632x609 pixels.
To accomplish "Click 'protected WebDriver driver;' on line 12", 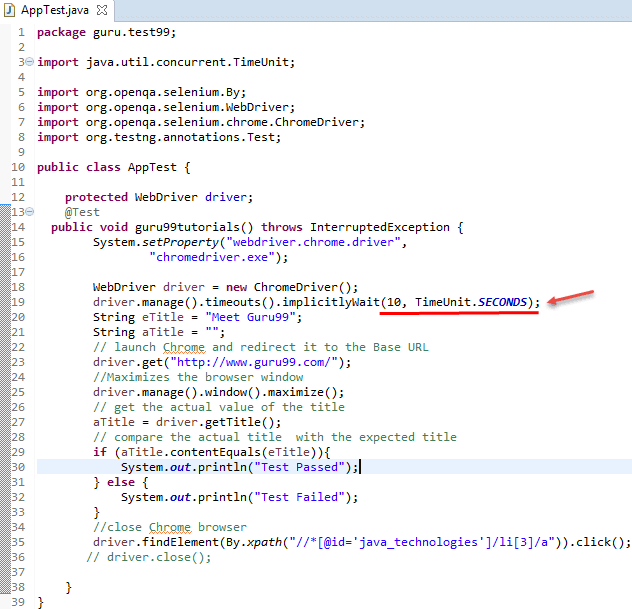I will [x=159, y=197].
